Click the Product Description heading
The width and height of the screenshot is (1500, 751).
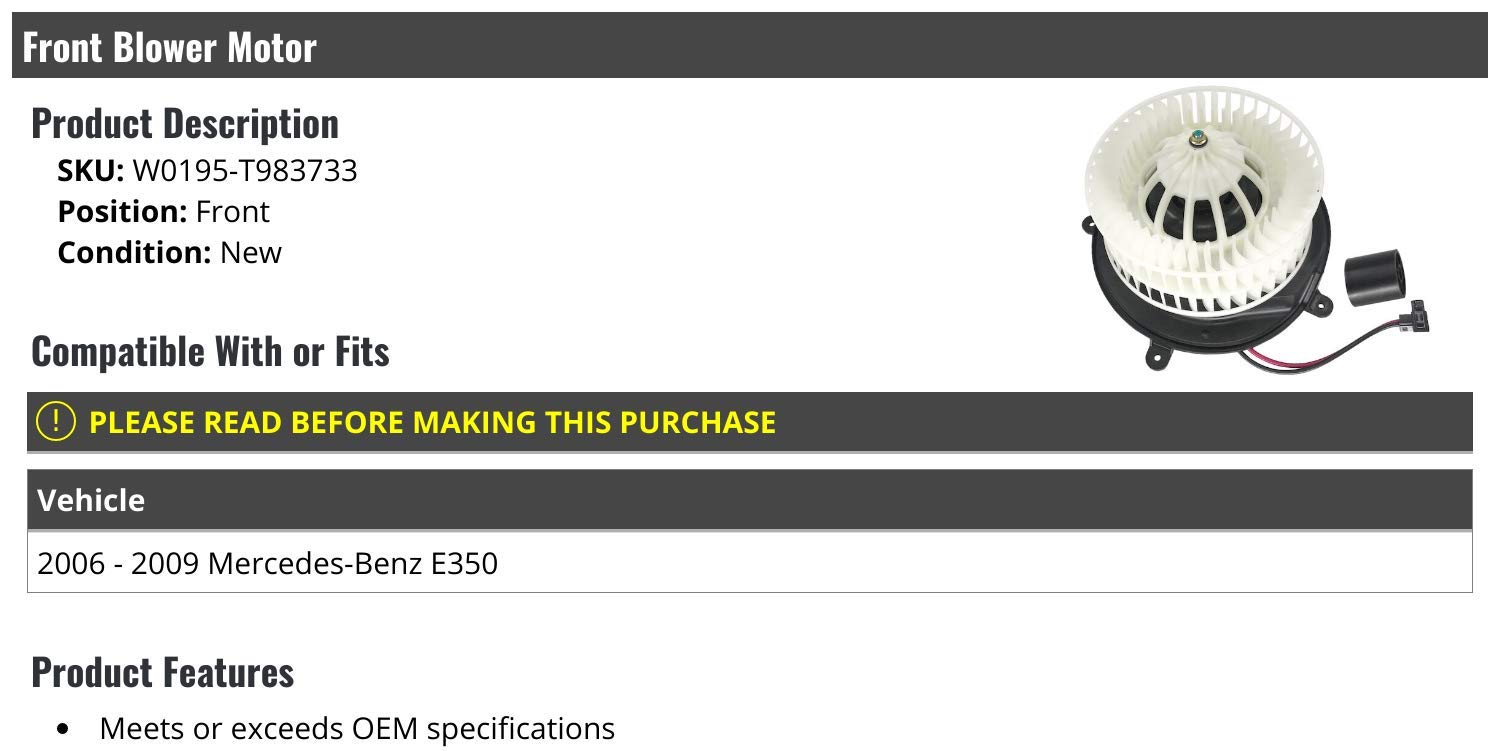coord(185,123)
